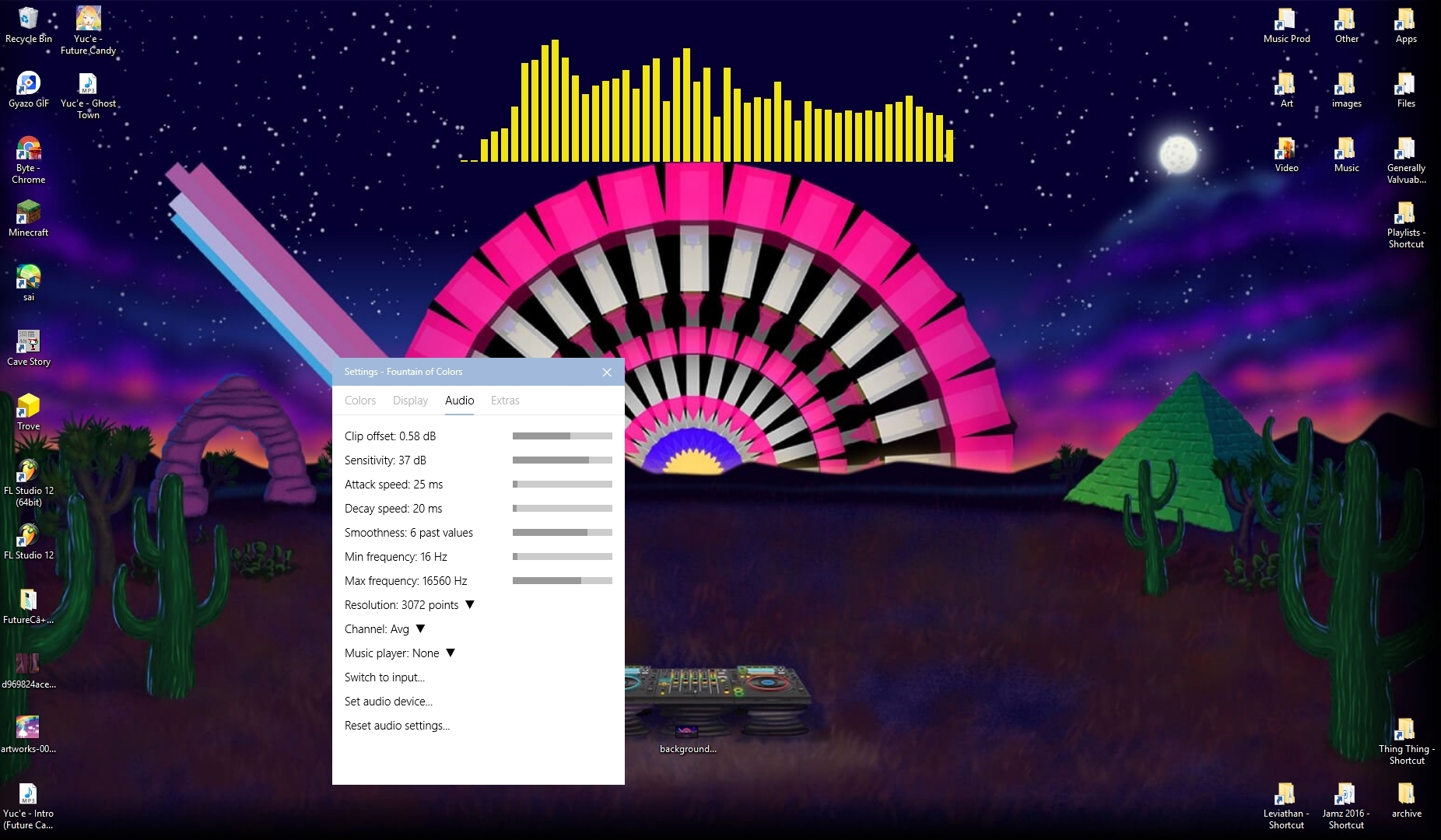This screenshot has width=1441, height=840.
Task: Select the Jamz 2016 - Shortcut icon
Action: pos(1347,806)
